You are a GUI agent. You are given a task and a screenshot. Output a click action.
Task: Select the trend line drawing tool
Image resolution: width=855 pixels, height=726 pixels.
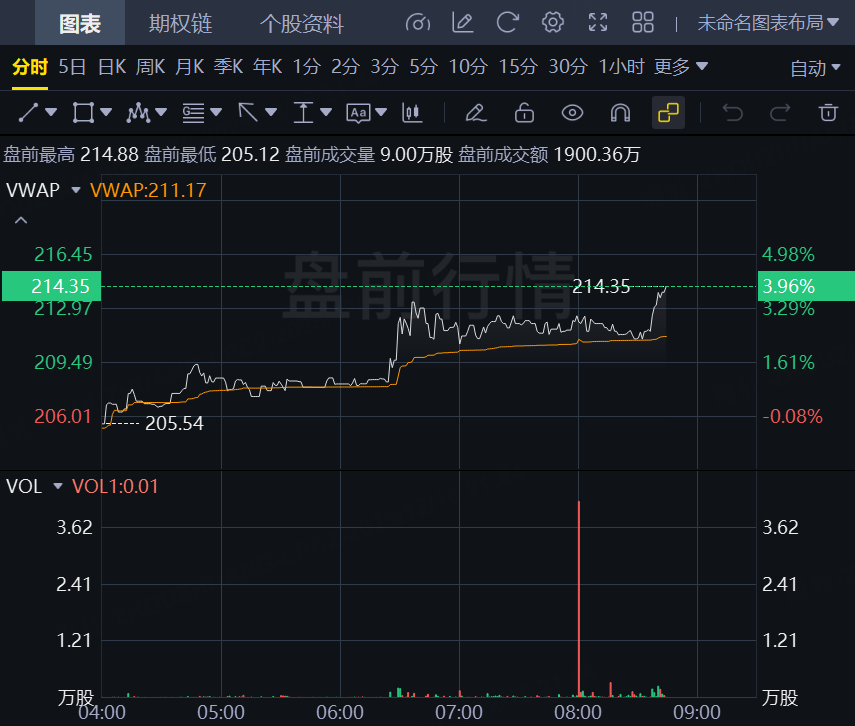pos(28,113)
